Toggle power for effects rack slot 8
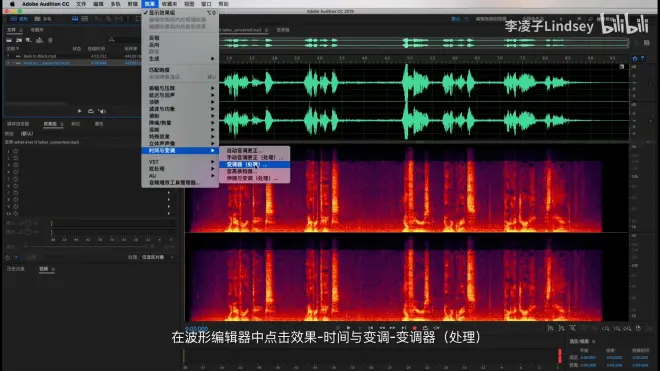Image resolution: width=660 pixels, height=371 pixels. point(16,200)
